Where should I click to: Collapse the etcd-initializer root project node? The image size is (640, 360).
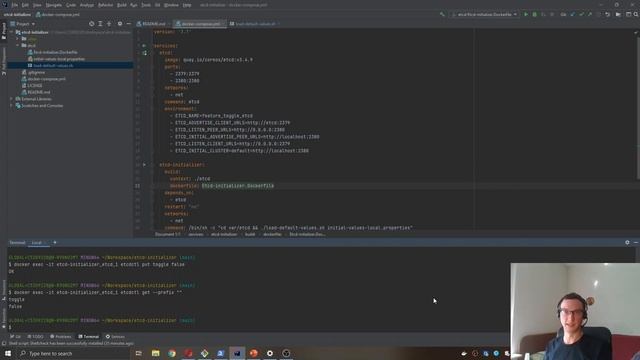click(12, 32)
